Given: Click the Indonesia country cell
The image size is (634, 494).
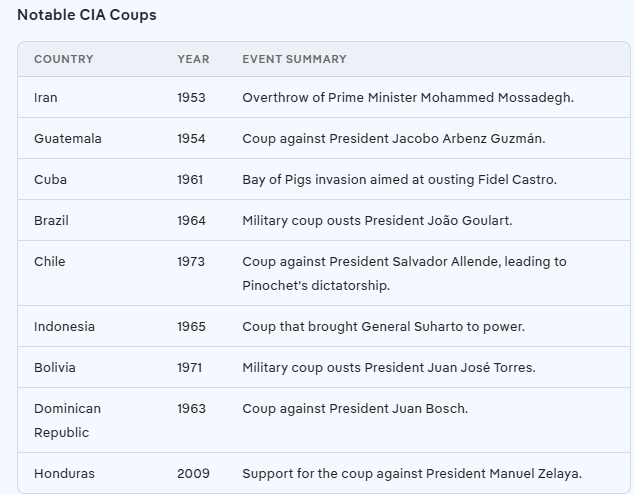Looking at the screenshot, I should pyautogui.click(x=64, y=327).
